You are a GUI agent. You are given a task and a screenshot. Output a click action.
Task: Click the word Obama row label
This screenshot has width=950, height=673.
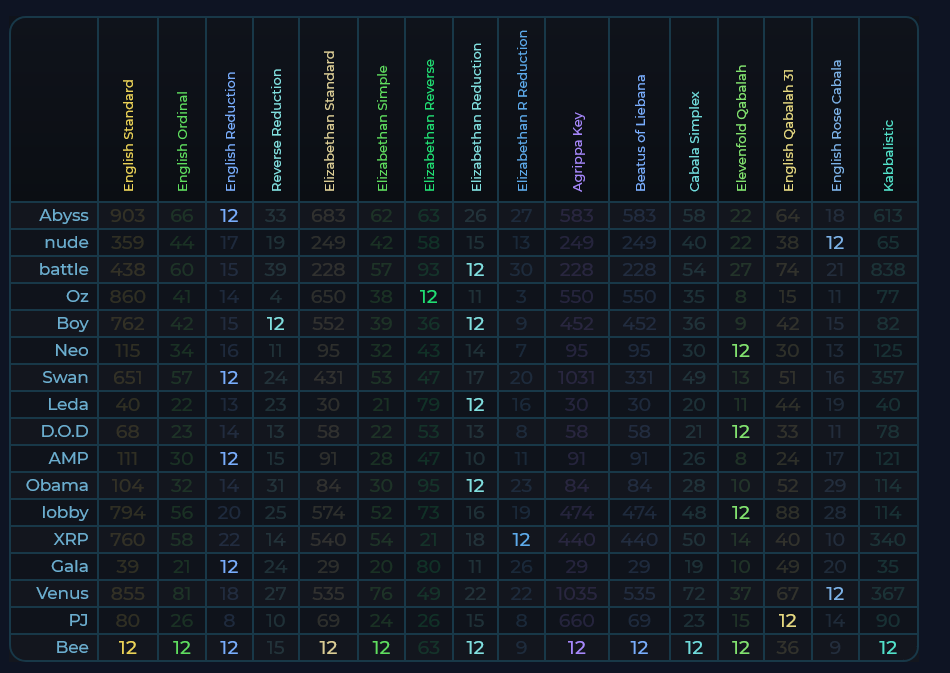(63, 485)
